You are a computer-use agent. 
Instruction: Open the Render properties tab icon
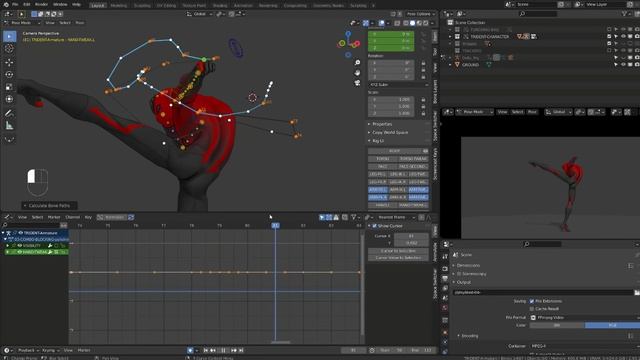[x=445, y=269]
